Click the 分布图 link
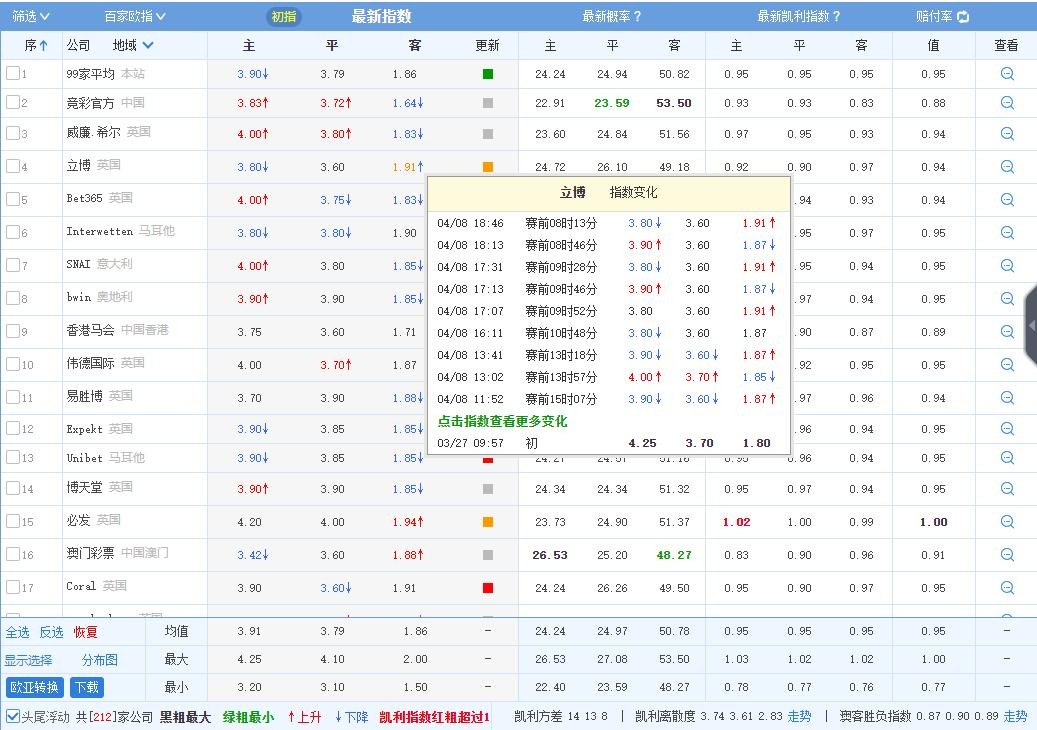This screenshot has height=730, width=1037. tap(100, 660)
